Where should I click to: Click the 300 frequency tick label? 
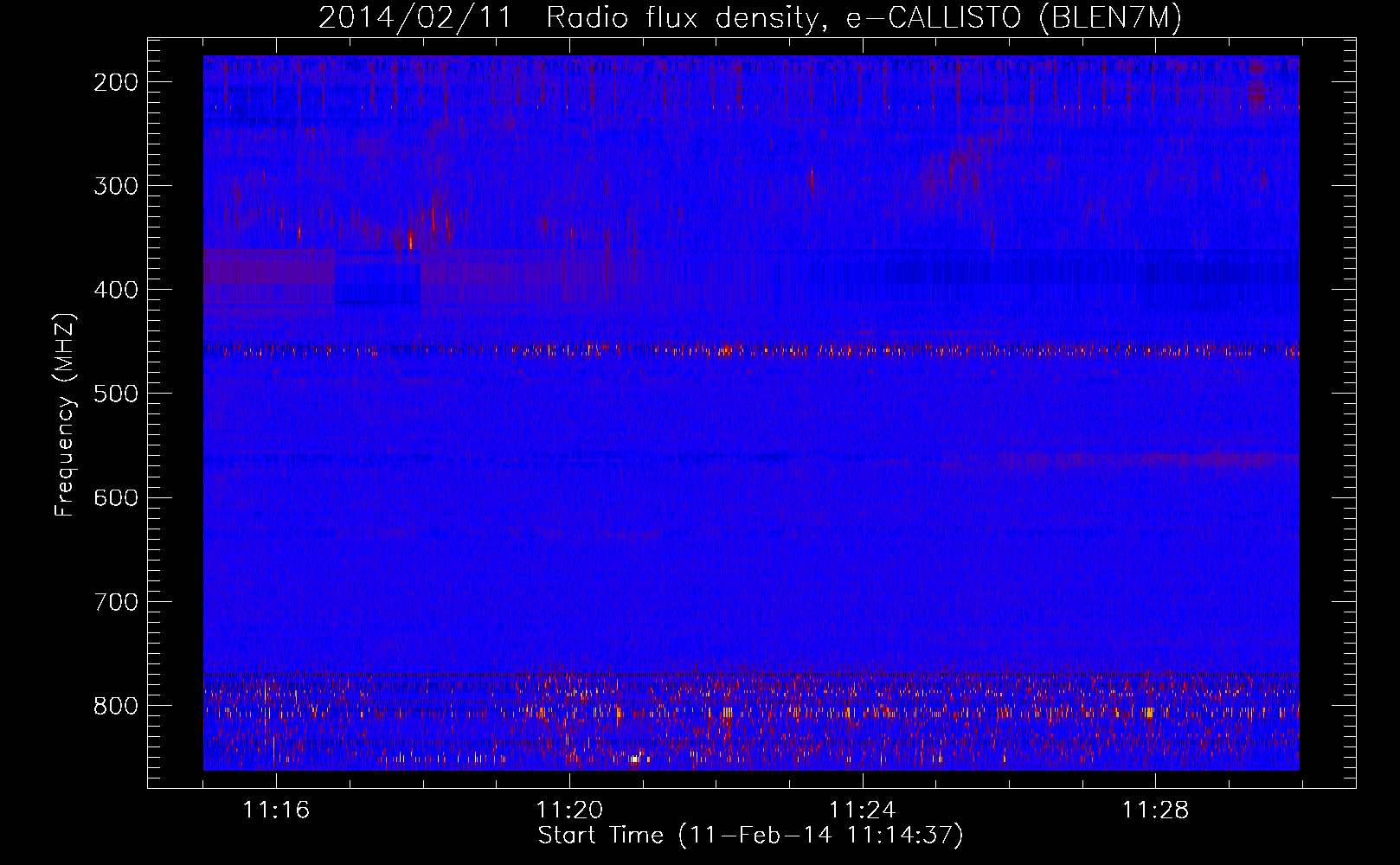click(x=115, y=186)
